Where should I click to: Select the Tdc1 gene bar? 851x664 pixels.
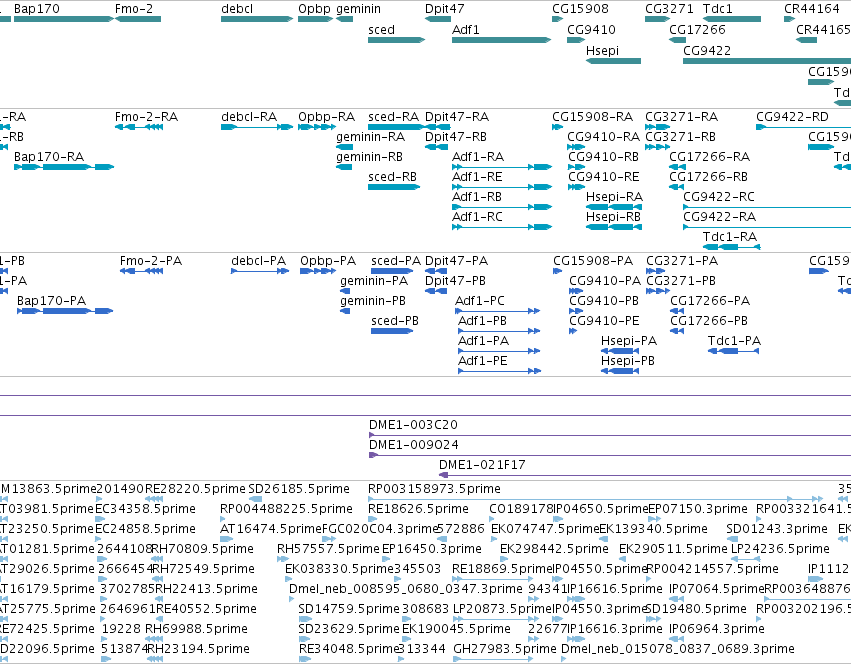[732, 19]
